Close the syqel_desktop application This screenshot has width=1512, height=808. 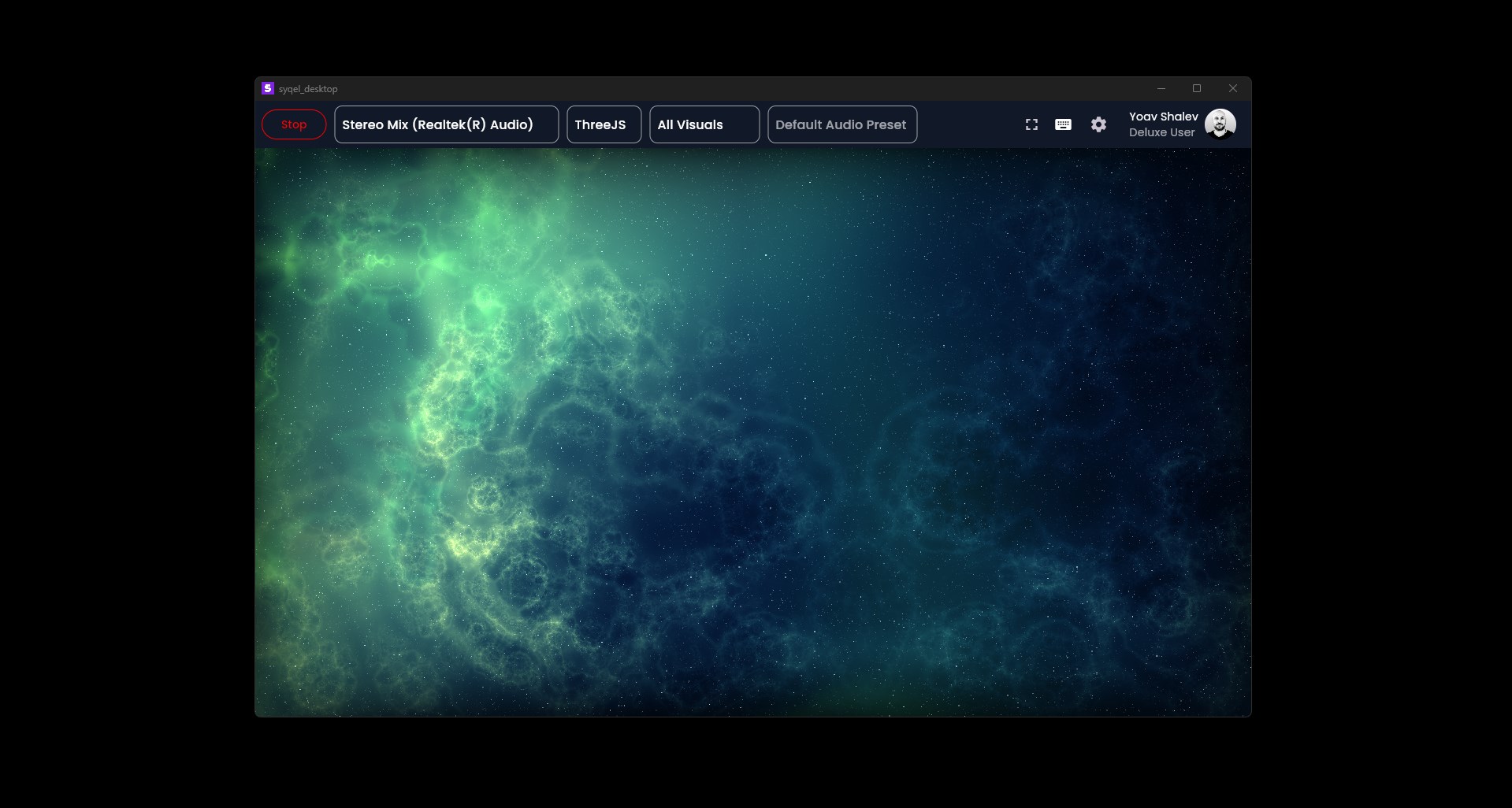tap(1232, 88)
